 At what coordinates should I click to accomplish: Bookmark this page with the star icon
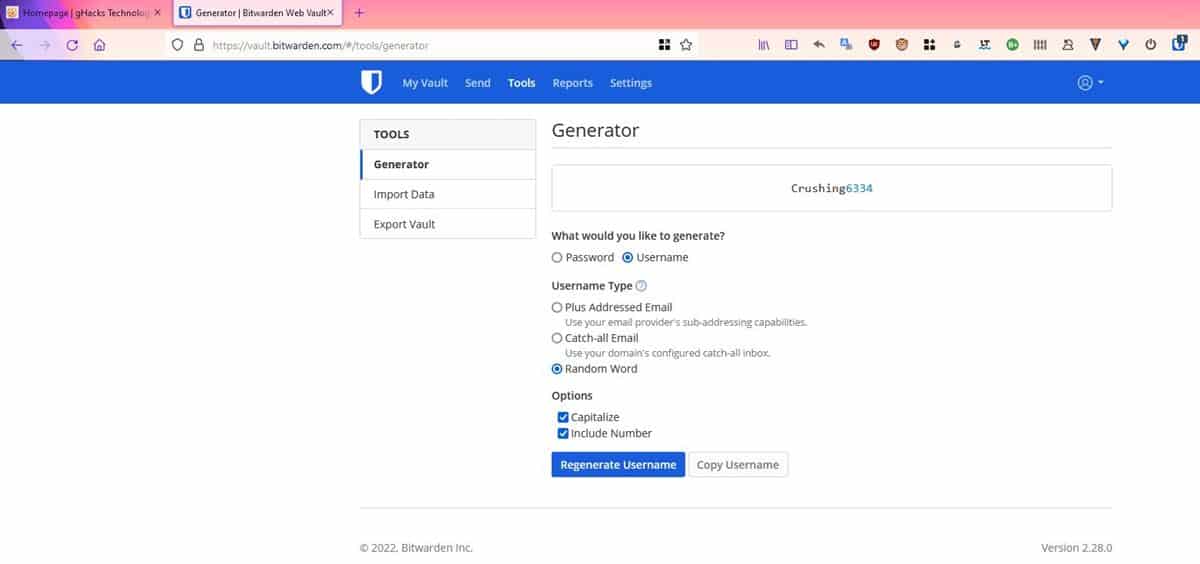pos(686,45)
